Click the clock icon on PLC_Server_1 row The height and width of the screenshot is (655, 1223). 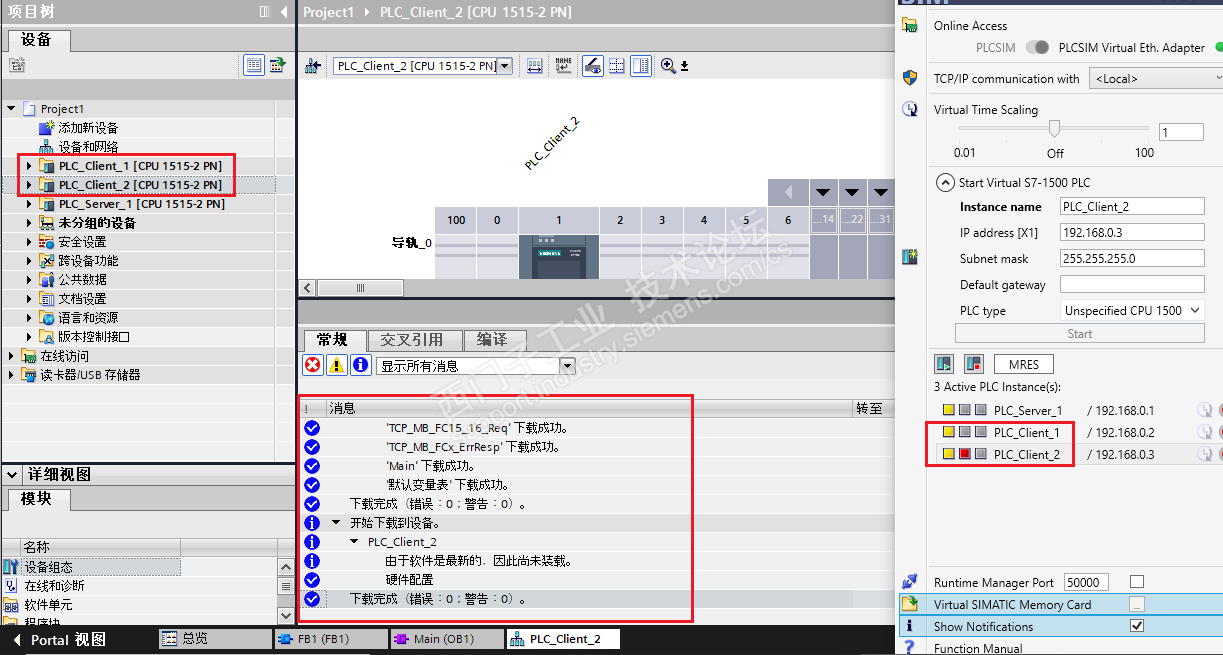point(1205,410)
